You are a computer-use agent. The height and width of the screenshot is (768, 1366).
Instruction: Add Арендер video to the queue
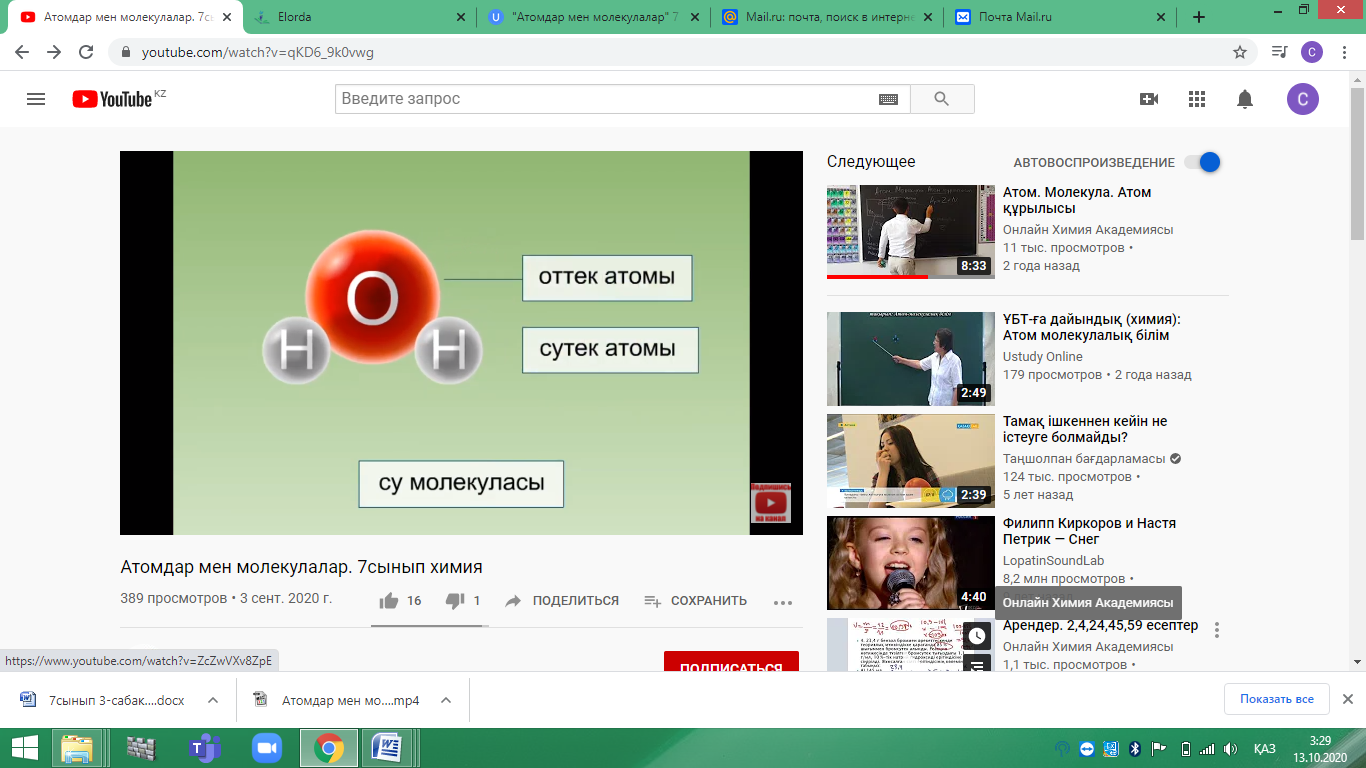click(x=977, y=662)
